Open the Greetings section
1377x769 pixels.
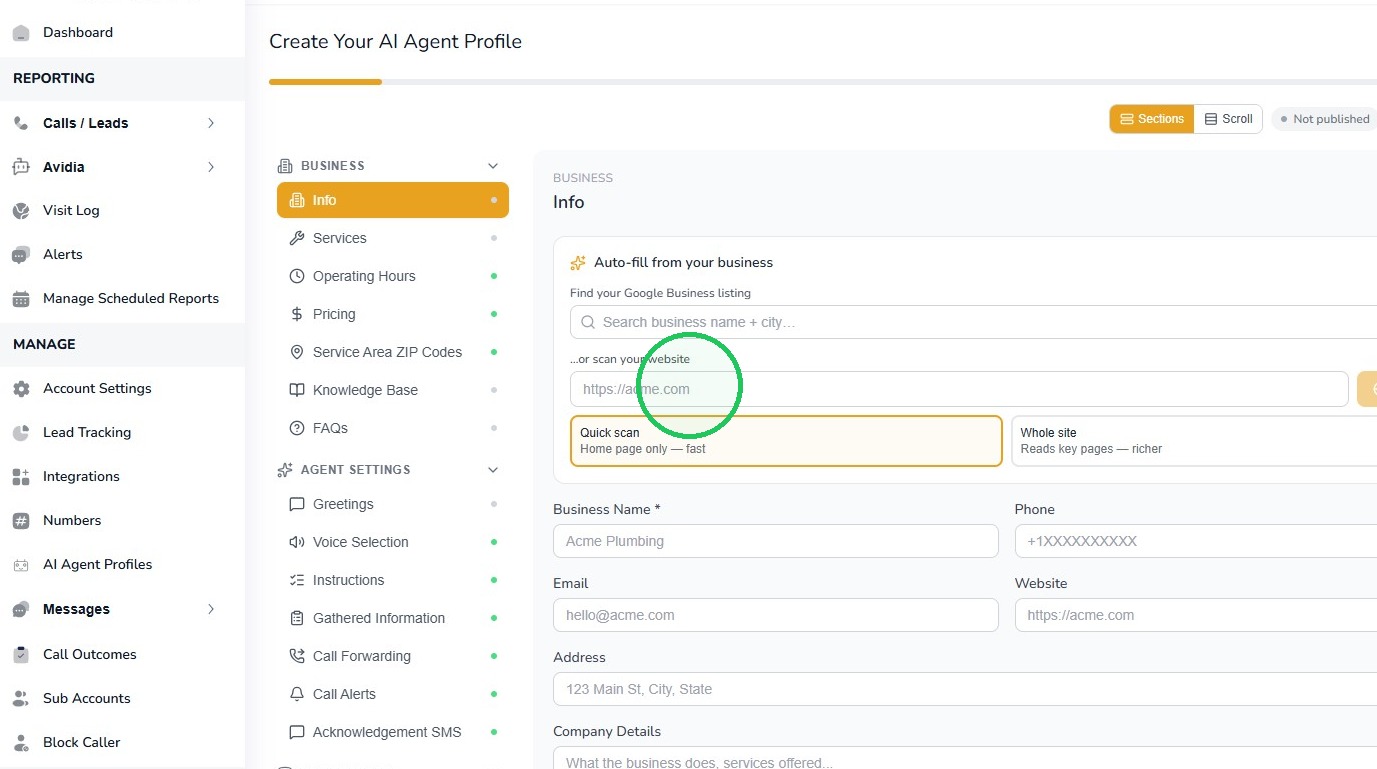click(x=393, y=504)
